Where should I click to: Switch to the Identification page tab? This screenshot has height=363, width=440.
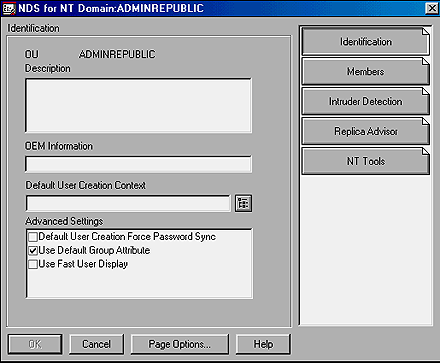[x=366, y=42]
